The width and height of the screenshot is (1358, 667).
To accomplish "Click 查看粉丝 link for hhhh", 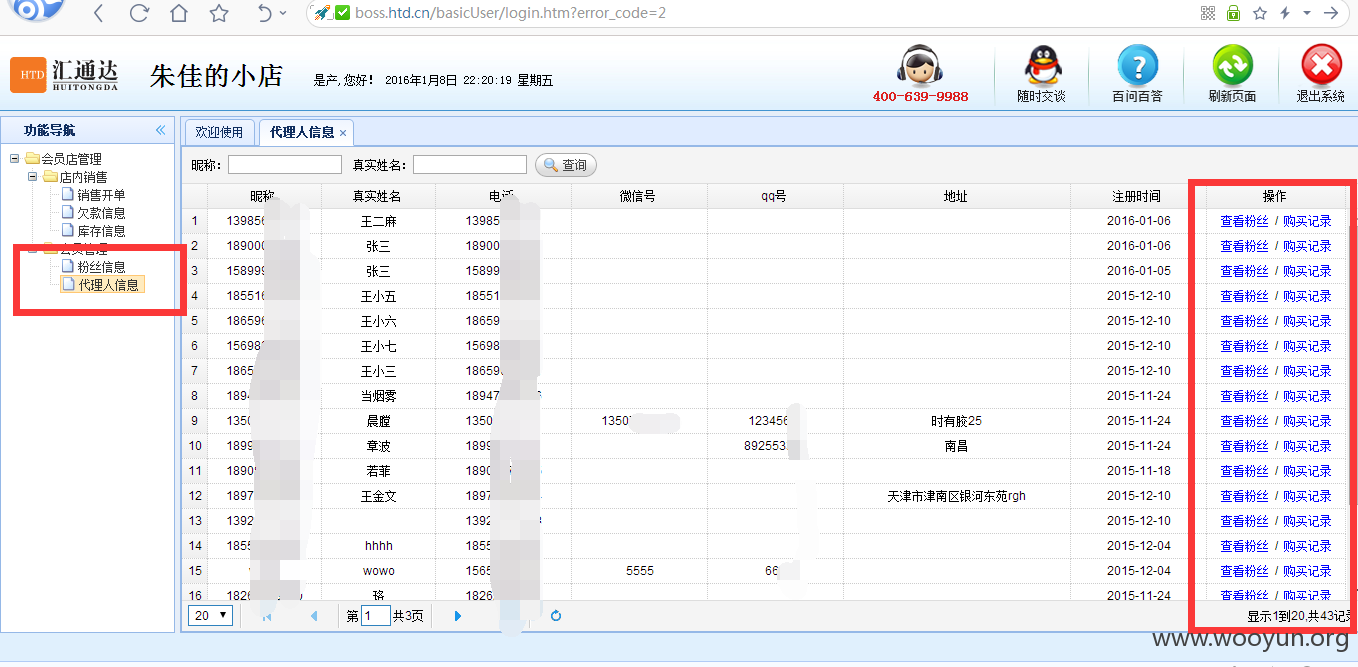I will (1244, 546).
